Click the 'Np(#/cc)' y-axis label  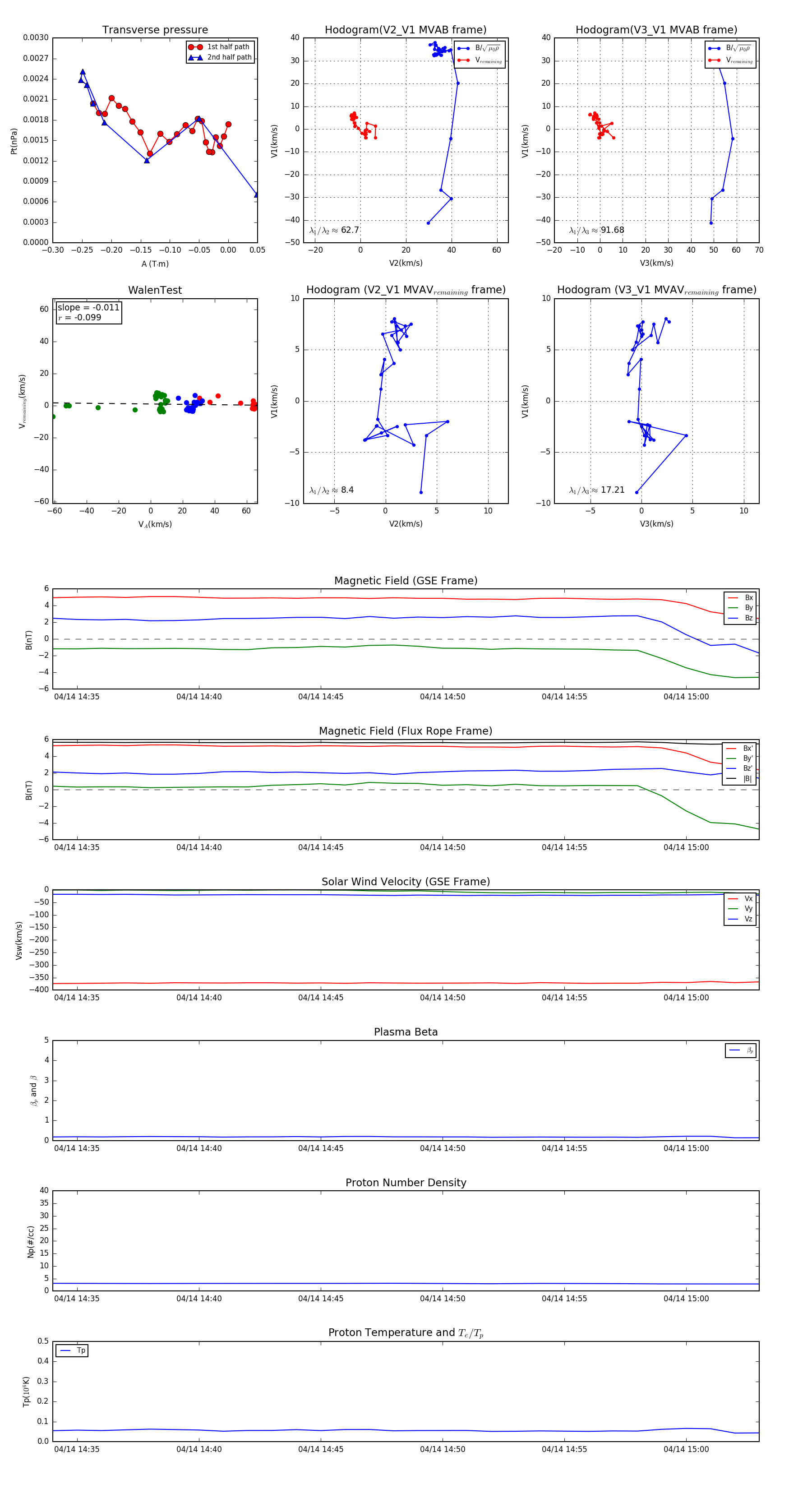(x=31, y=1242)
